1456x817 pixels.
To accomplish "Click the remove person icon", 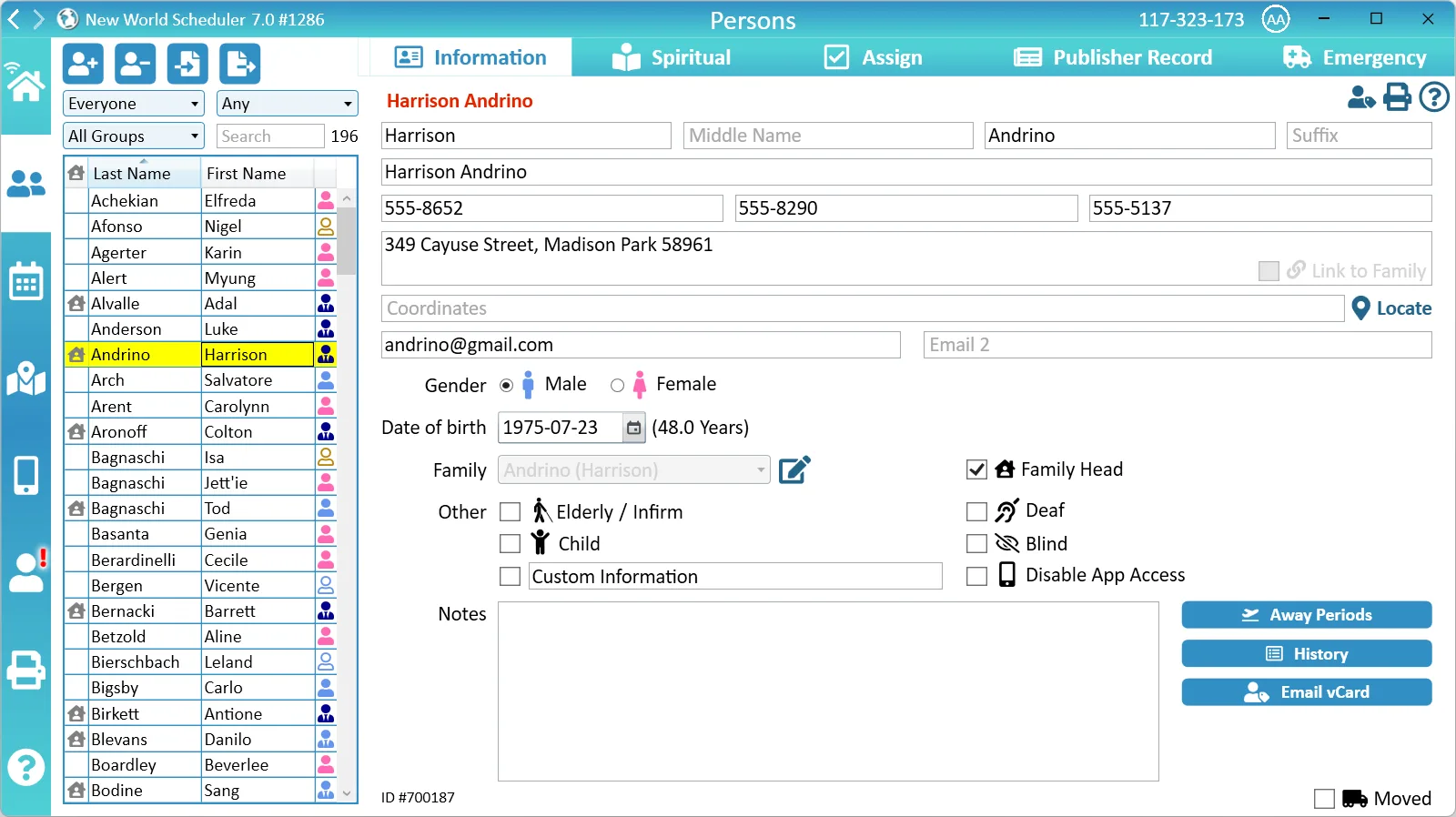I will pos(135,64).
